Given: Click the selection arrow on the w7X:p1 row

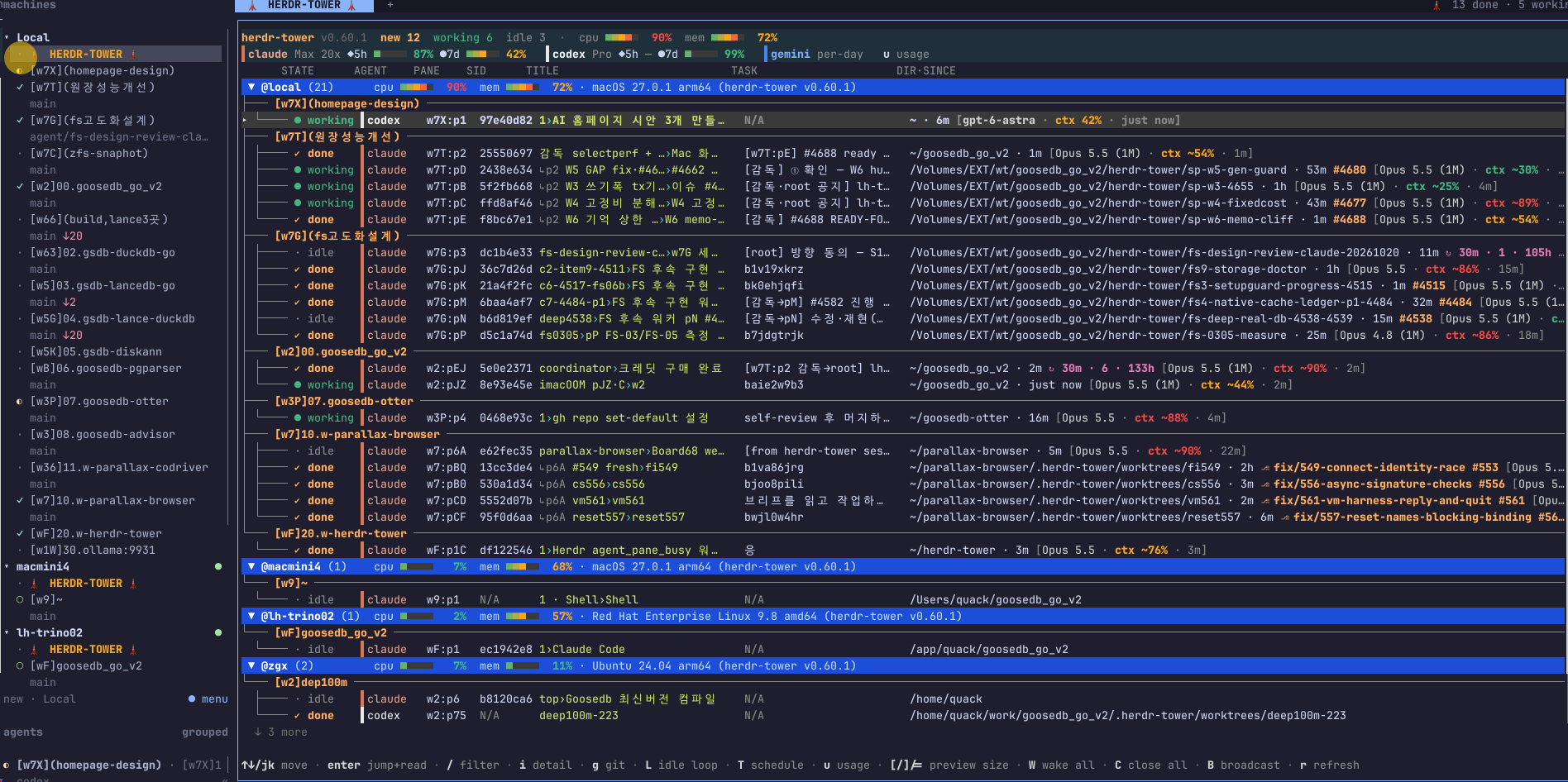Looking at the screenshot, I should click(x=245, y=121).
